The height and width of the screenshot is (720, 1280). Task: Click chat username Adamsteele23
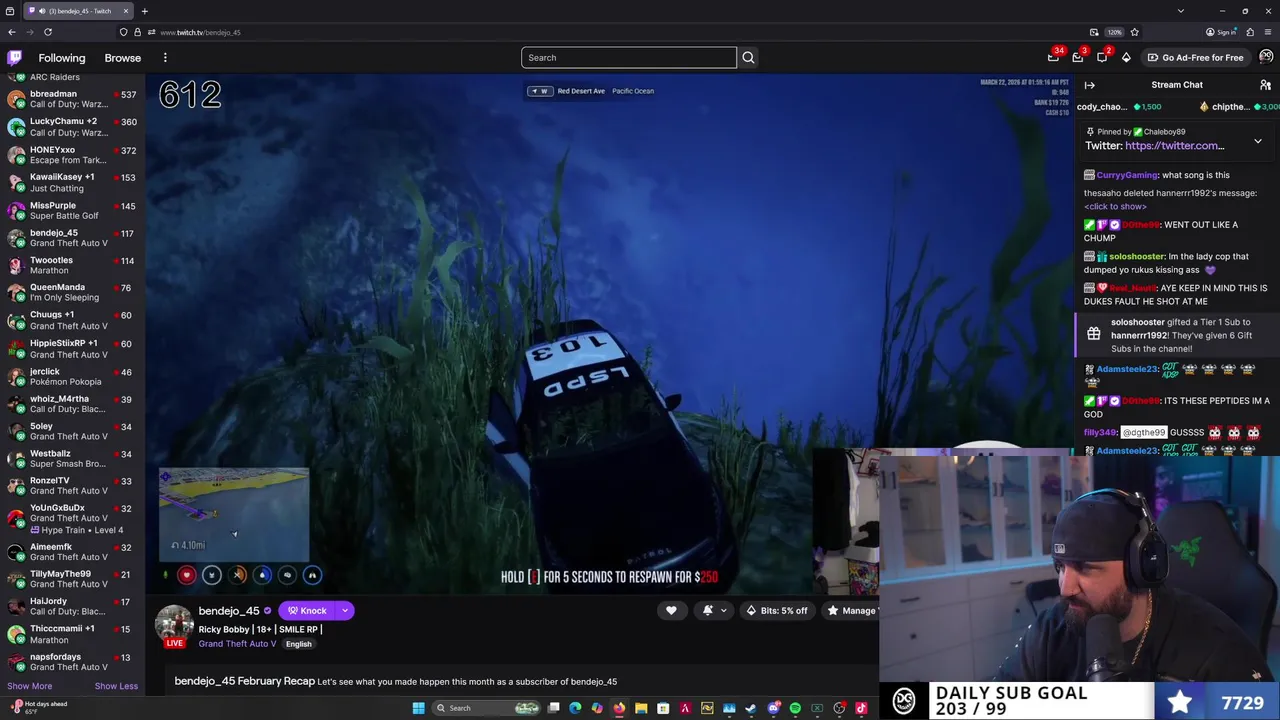point(1126,369)
